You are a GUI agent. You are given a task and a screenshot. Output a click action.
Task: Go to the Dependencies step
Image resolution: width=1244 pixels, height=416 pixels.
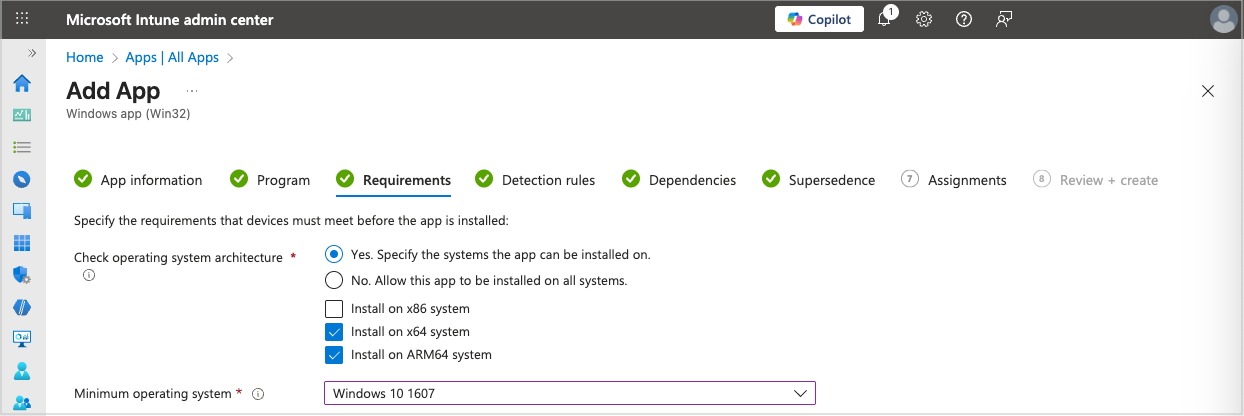point(679,180)
